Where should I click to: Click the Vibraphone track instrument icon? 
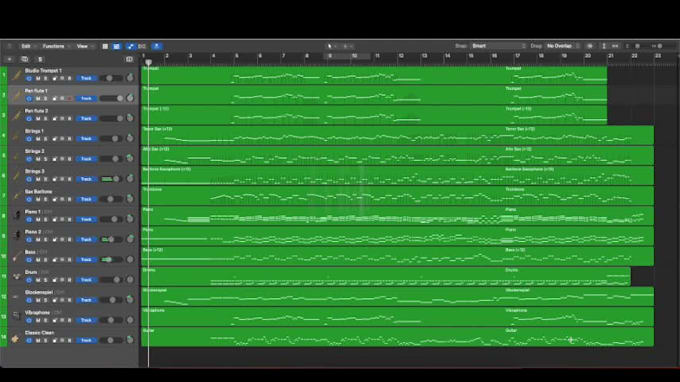(16, 316)
